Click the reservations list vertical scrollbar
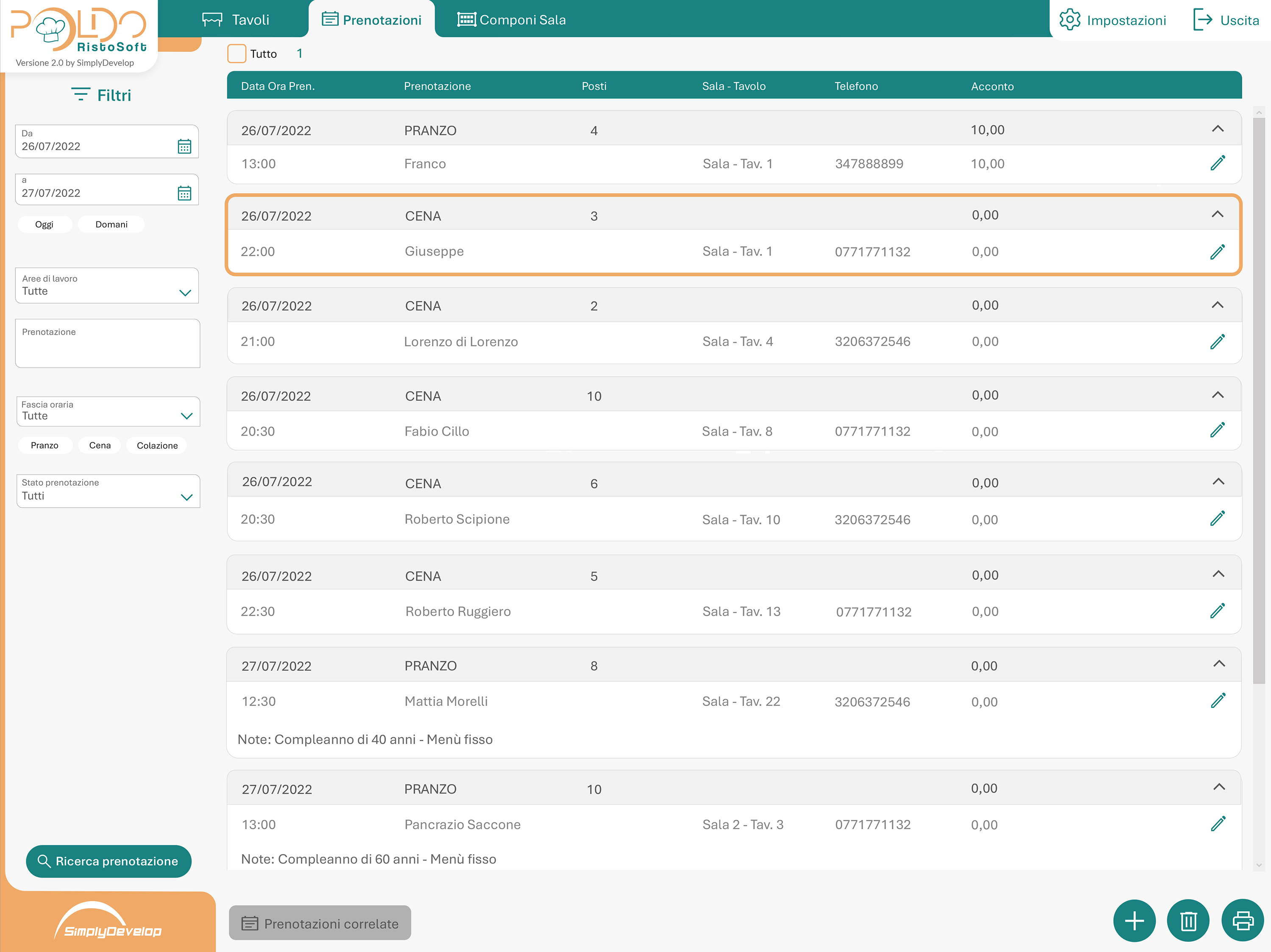This screenshot has height=952, width=1271. point(1258,402)
